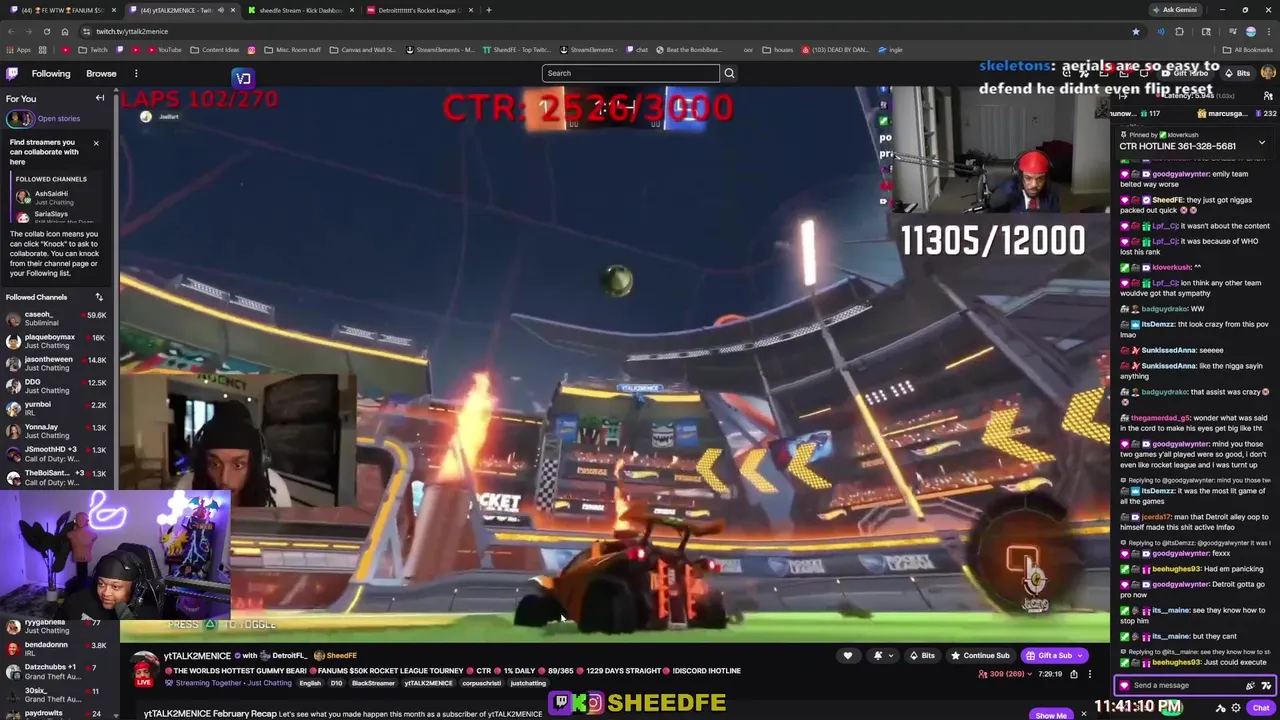Open the Chrome three-dot menu
Image resolution: width=1280 pixels, height=720 pixels.
(x=1268, y=31)
